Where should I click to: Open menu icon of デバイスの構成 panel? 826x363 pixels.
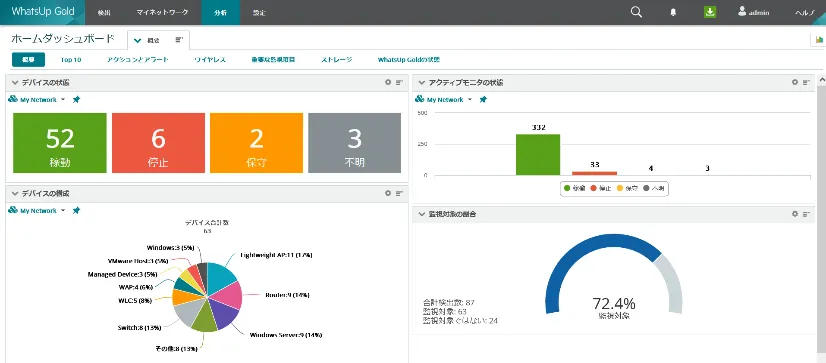pyautogui.click(x=399, y=193)
